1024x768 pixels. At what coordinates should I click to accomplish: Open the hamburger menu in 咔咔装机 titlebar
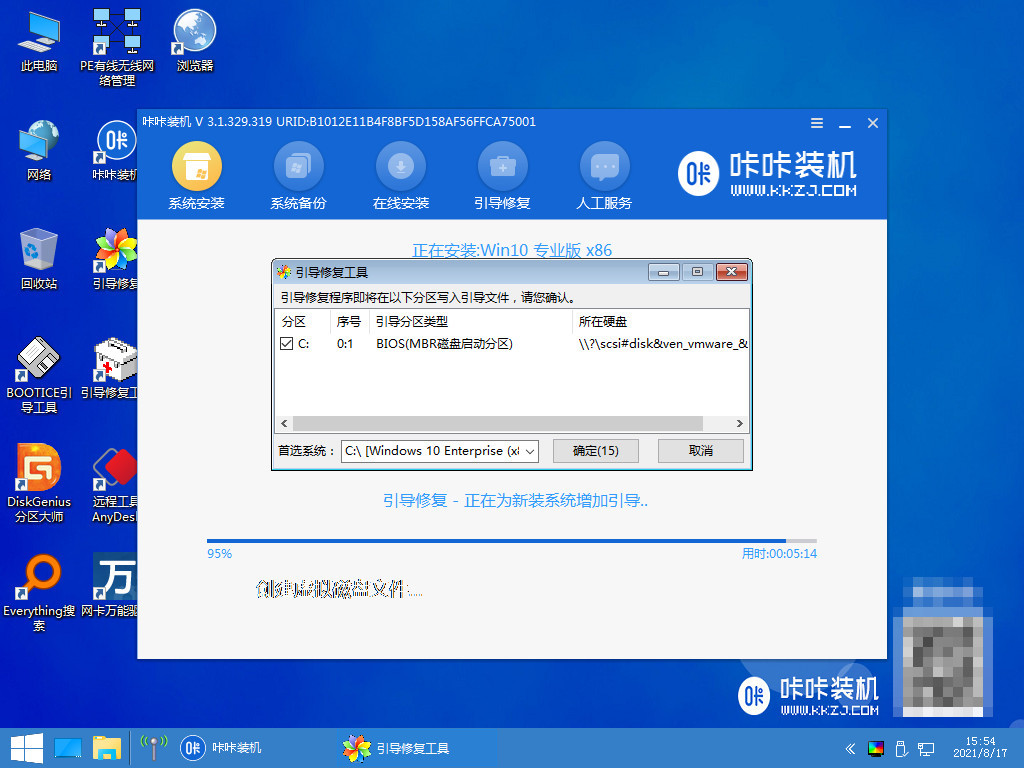coord(816,122)
